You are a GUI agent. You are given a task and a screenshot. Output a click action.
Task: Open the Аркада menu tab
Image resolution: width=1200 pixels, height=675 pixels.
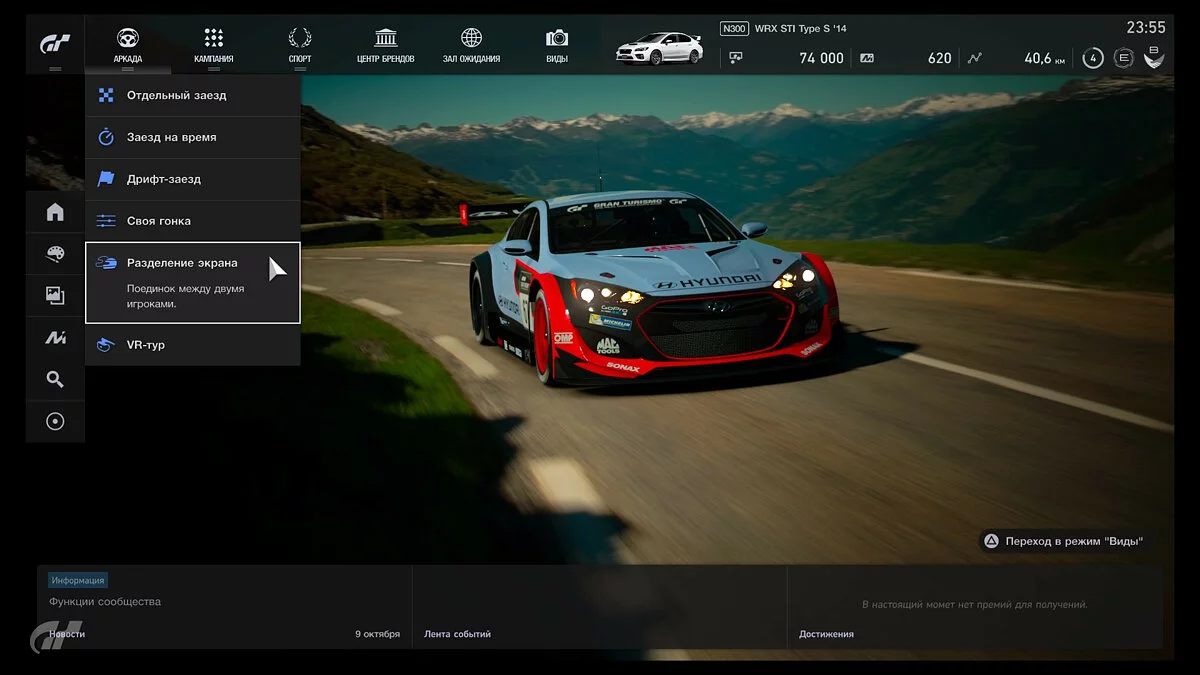(128, 46)
